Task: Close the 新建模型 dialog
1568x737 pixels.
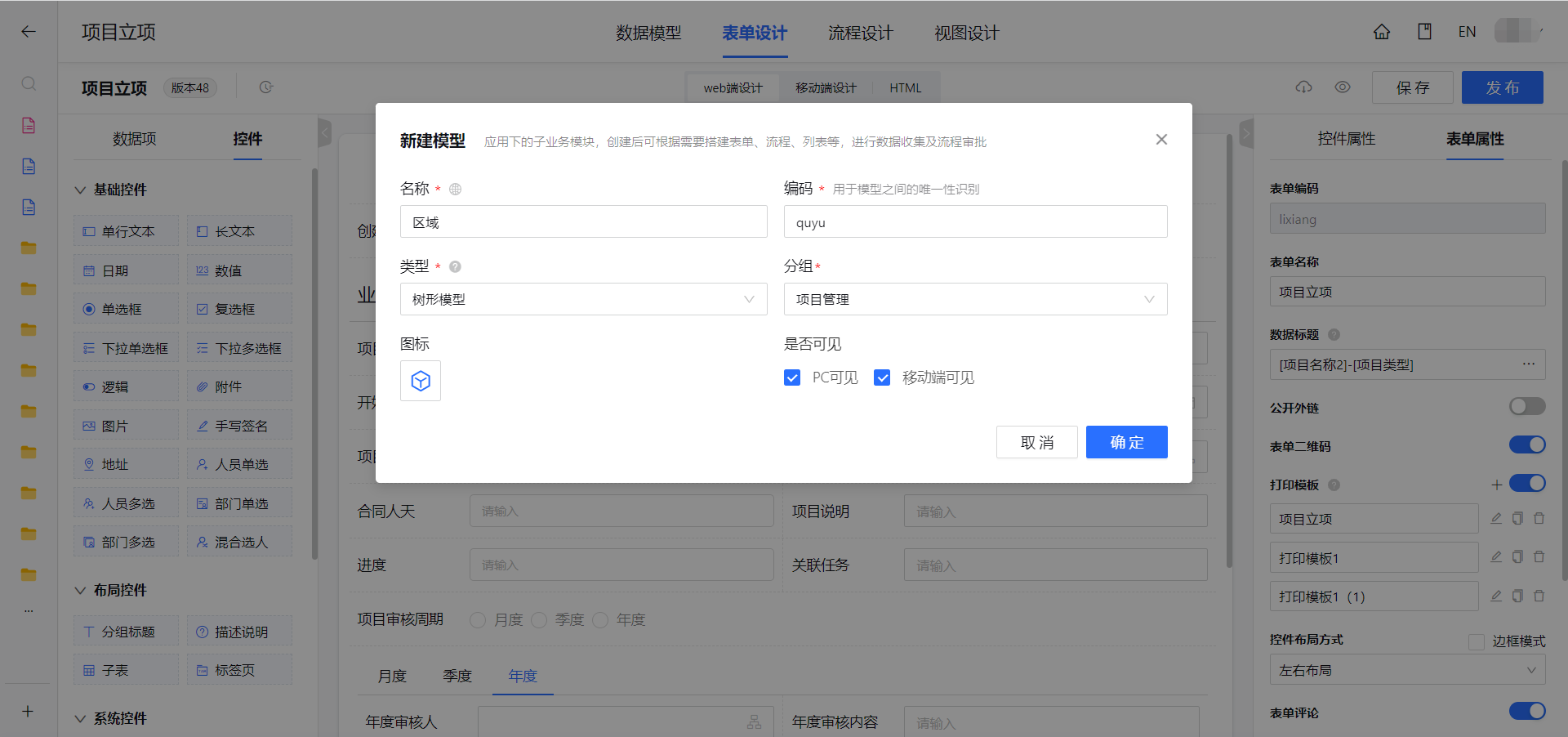Action: coord(1161,140)
